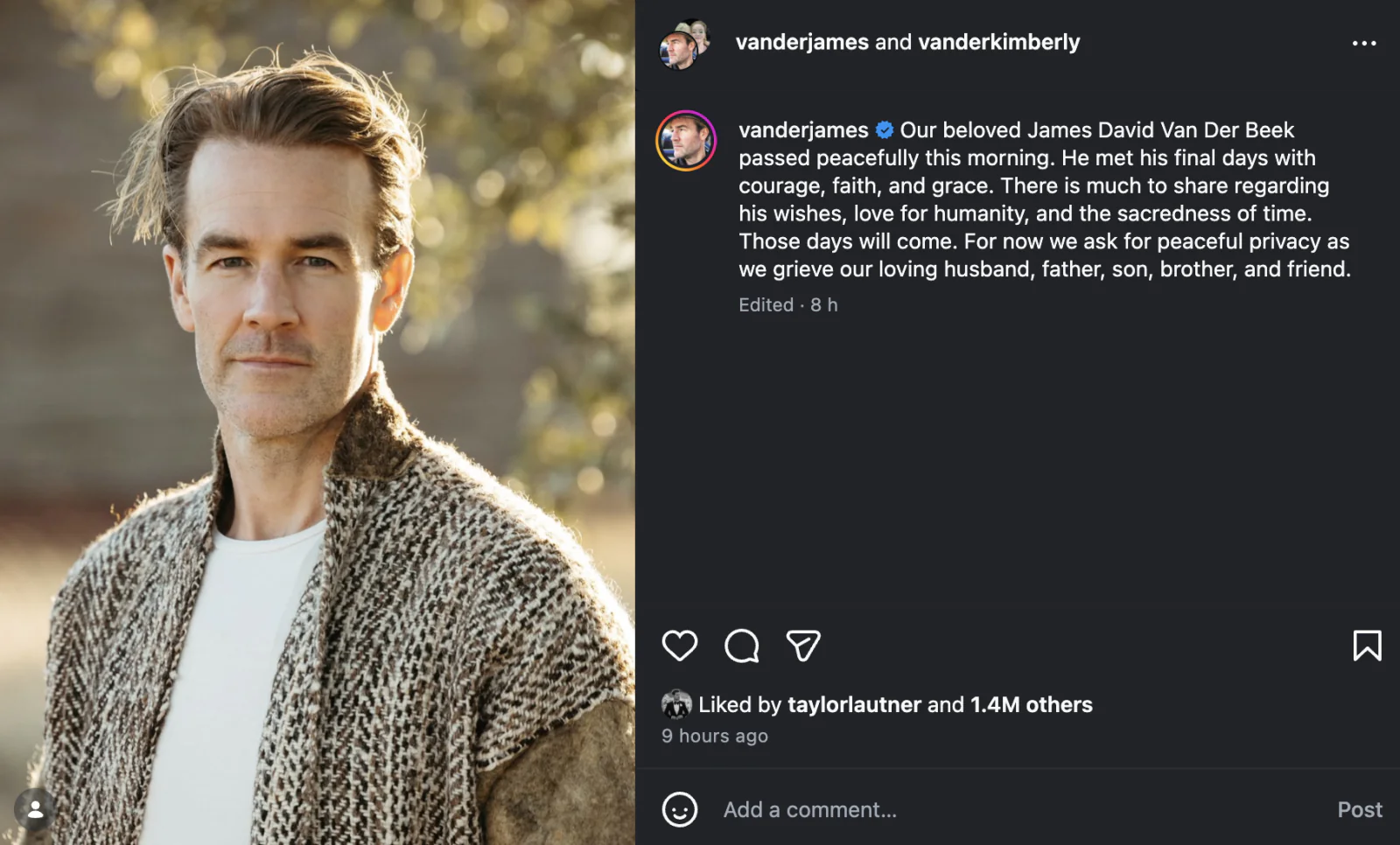View the list of 1.4M likers
This screenshot has width=1400, height=845.
click(x=1031, y=704)
